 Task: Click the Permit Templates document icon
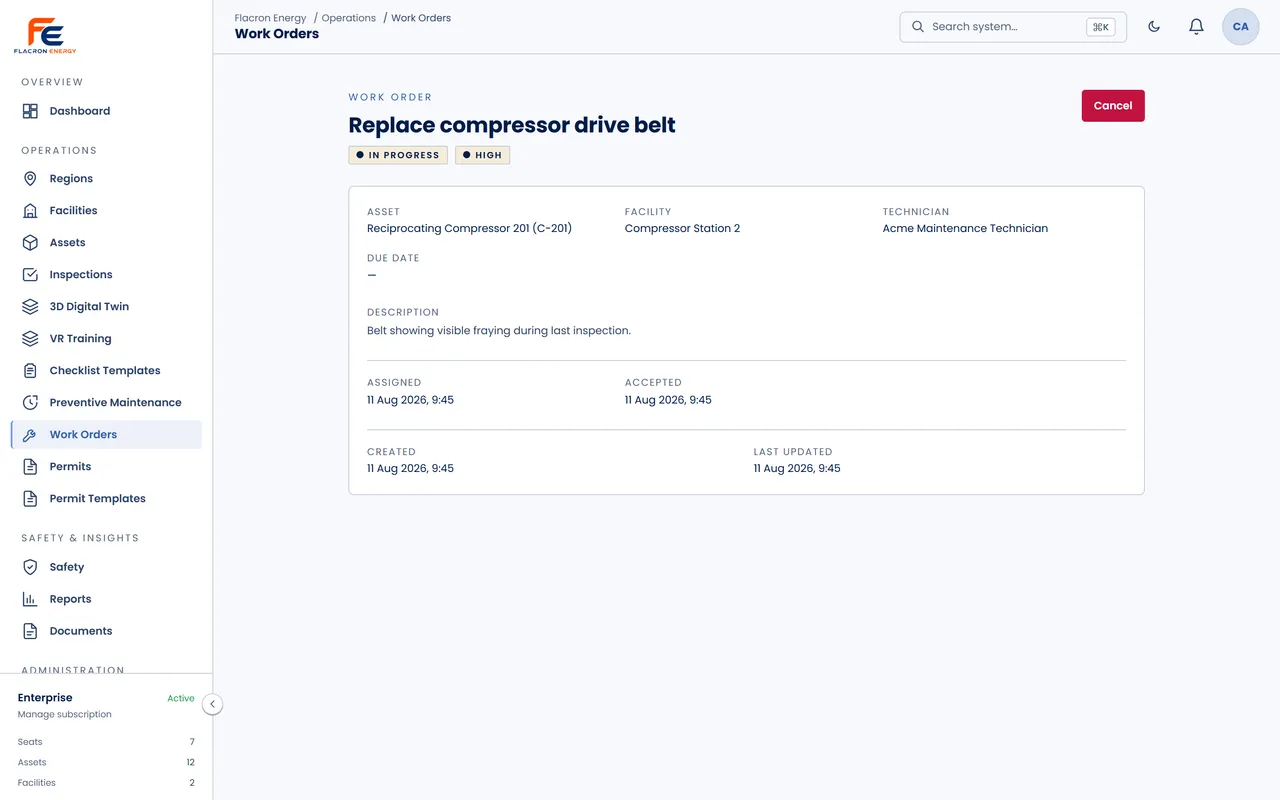pyautogui.click(x=30, y=499)
